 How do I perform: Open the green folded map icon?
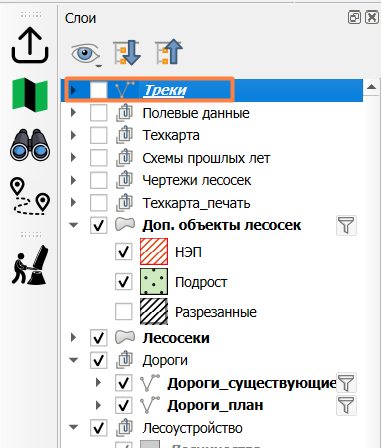[x=30, y=95]
